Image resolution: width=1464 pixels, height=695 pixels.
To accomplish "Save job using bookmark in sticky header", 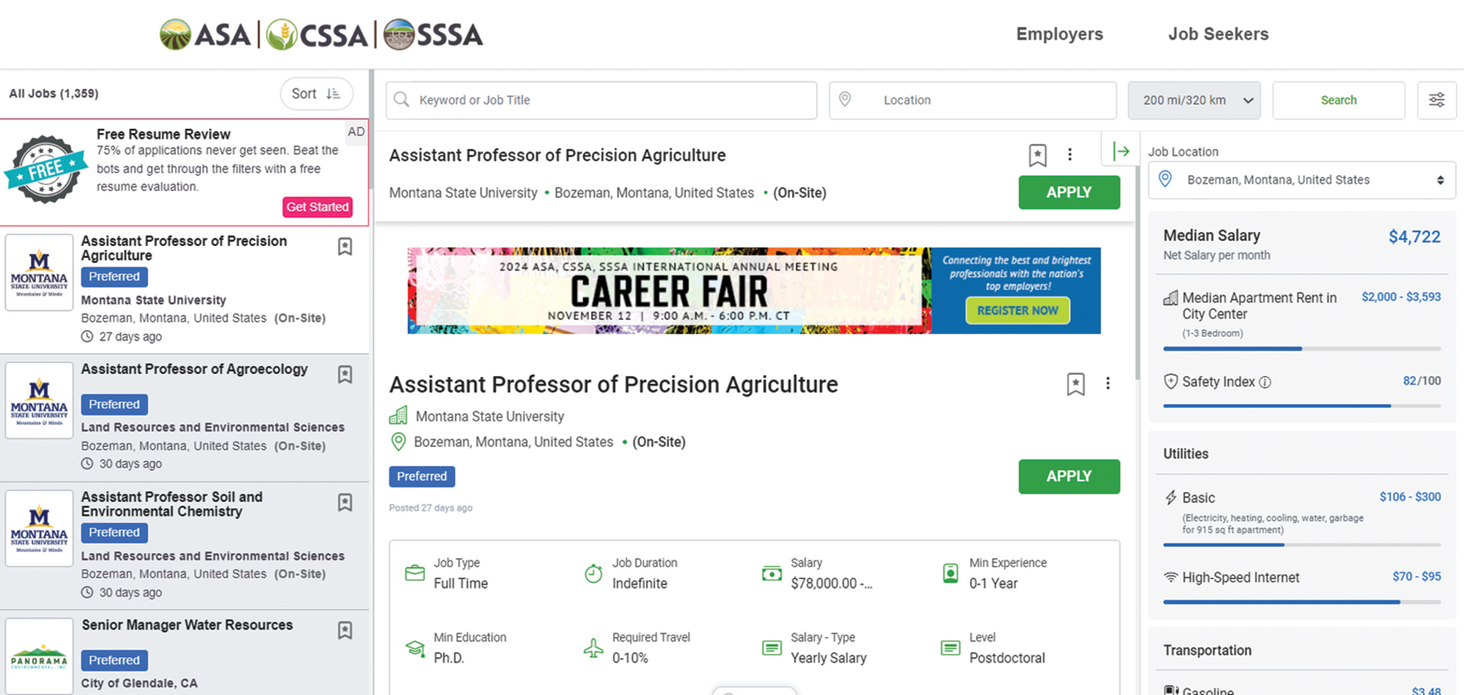I will [x=1038, y=155].
